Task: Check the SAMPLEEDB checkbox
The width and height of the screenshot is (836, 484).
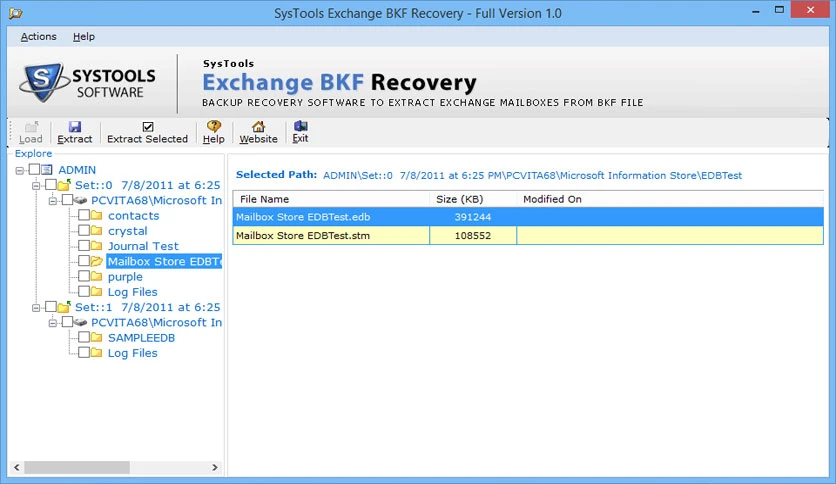Action: point(84,337)
